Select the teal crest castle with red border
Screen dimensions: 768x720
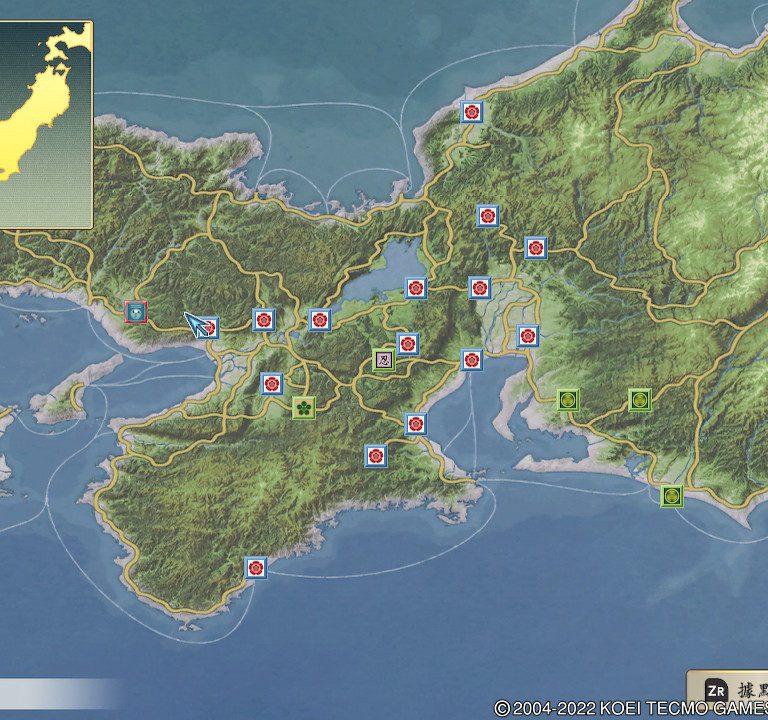pyautogui.click(x=136, y=312)
